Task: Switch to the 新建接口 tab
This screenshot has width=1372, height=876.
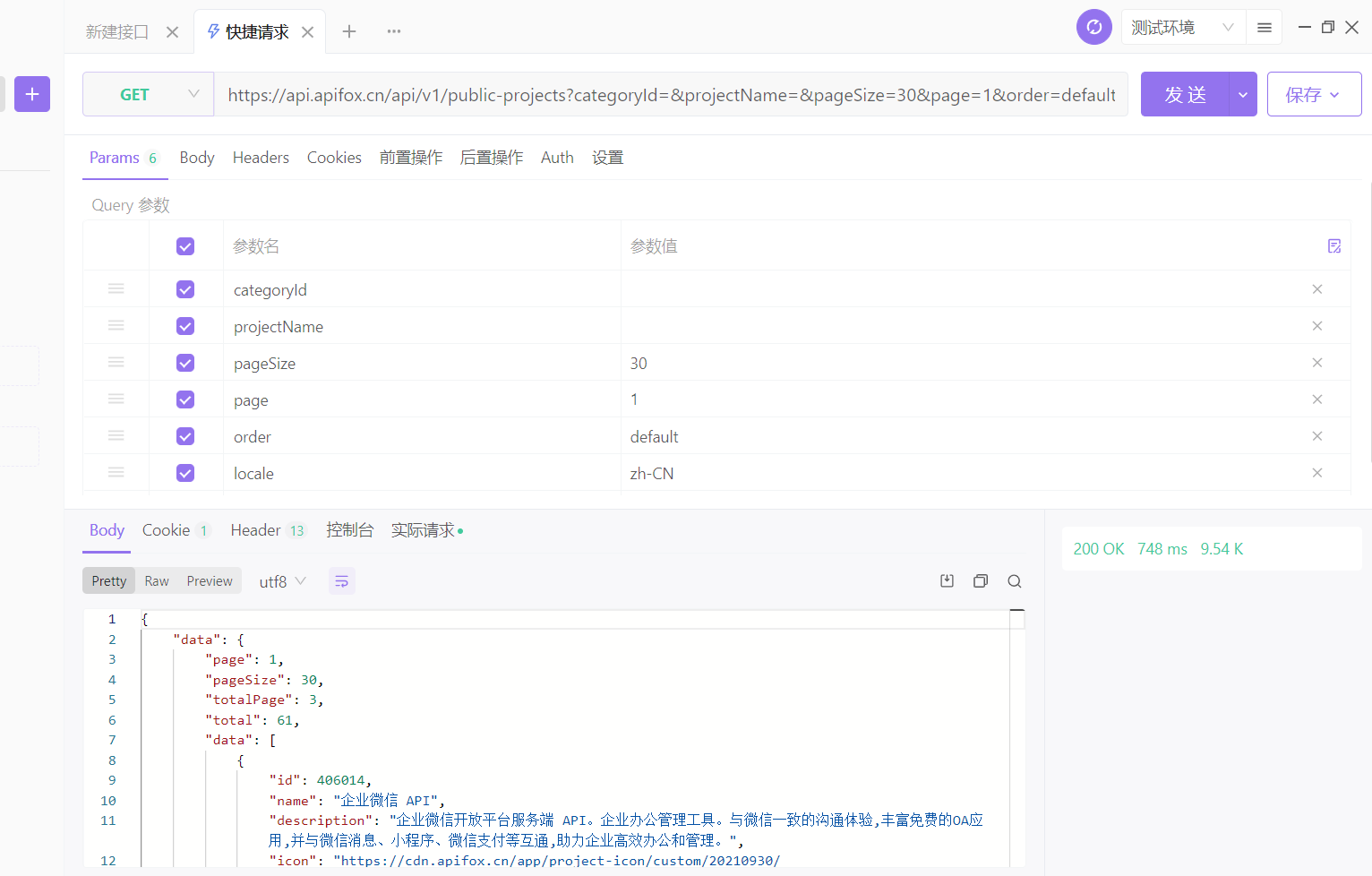Action: point(117,32)
